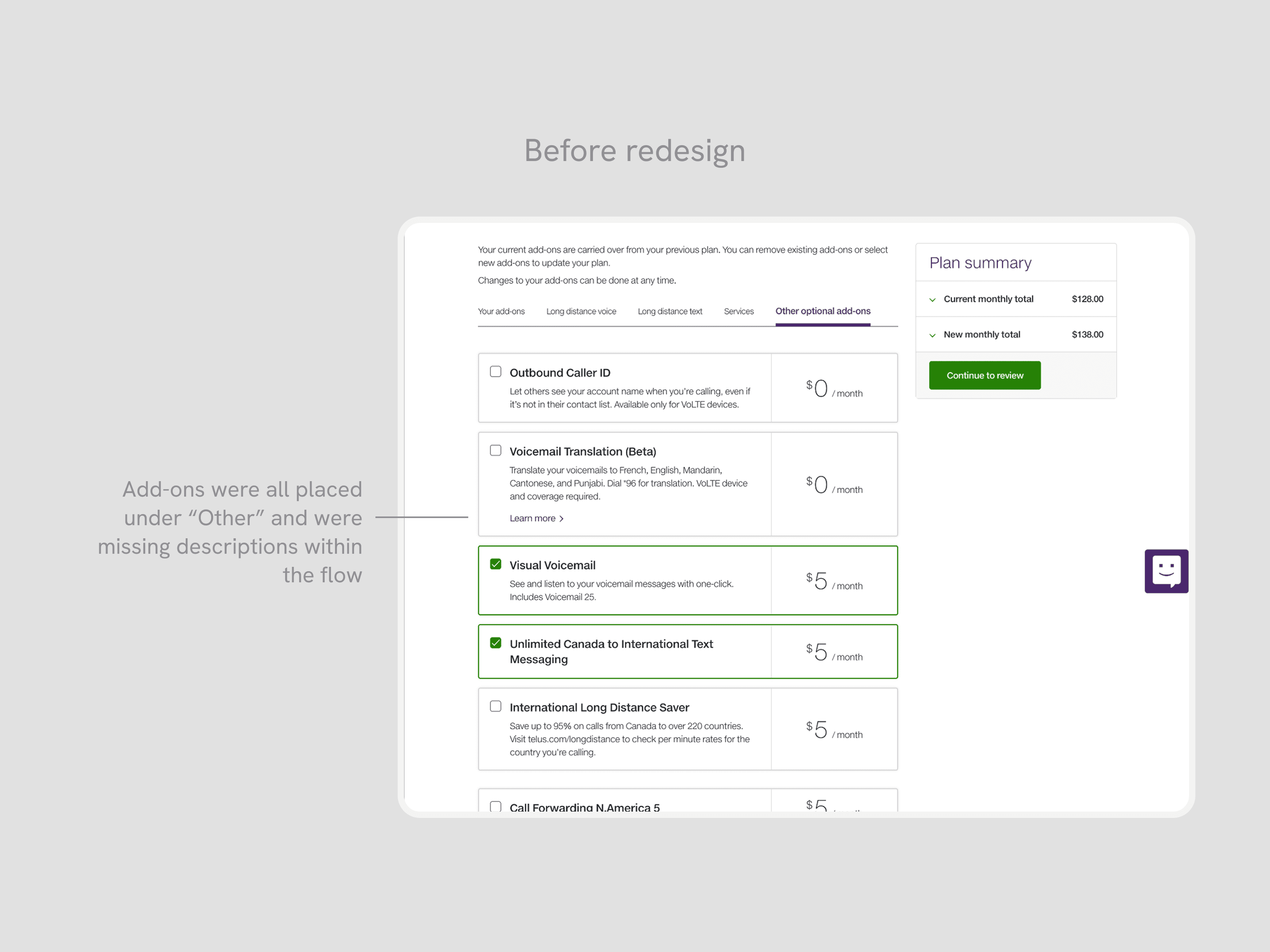Click Other optional add-ons tab
1270x952 pixels.
tap(823, 311)
